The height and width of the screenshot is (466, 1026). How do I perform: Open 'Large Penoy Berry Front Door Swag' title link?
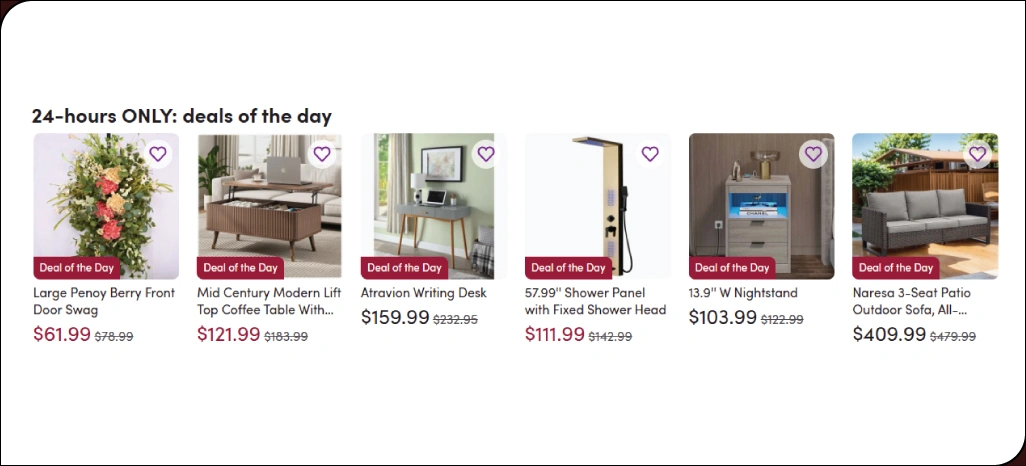104,301
